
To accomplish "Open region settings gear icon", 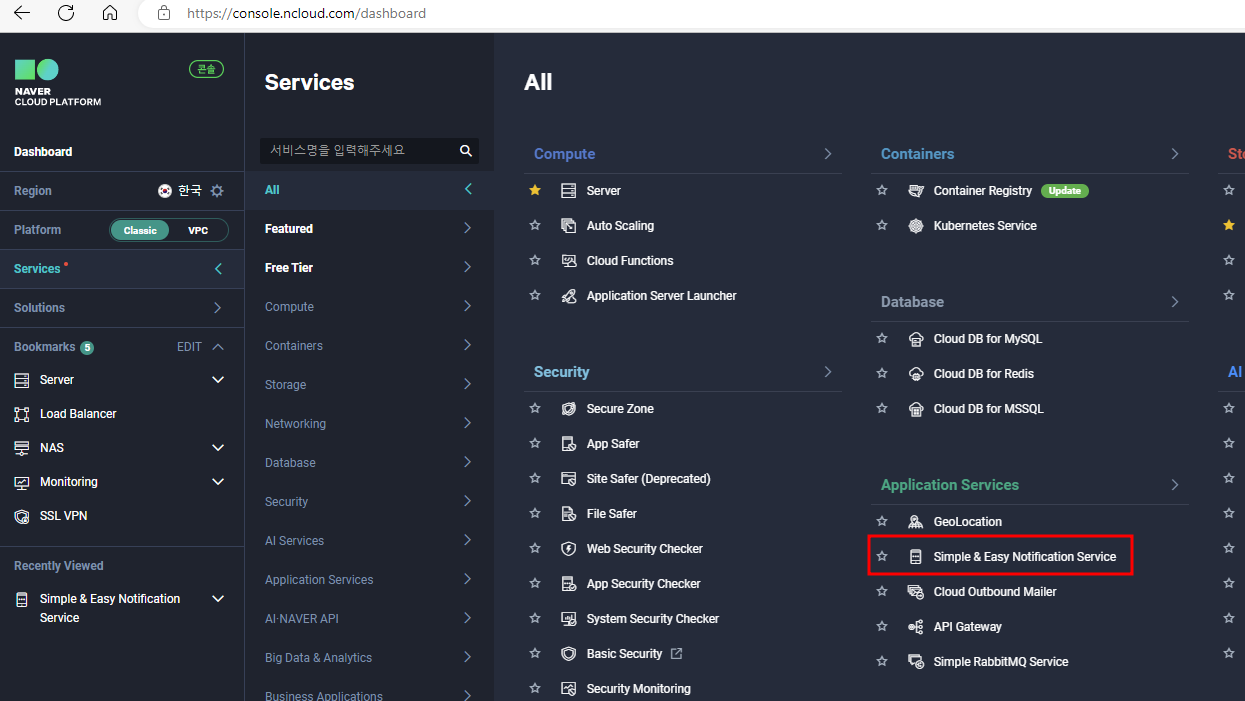I will tap(217, 190).
